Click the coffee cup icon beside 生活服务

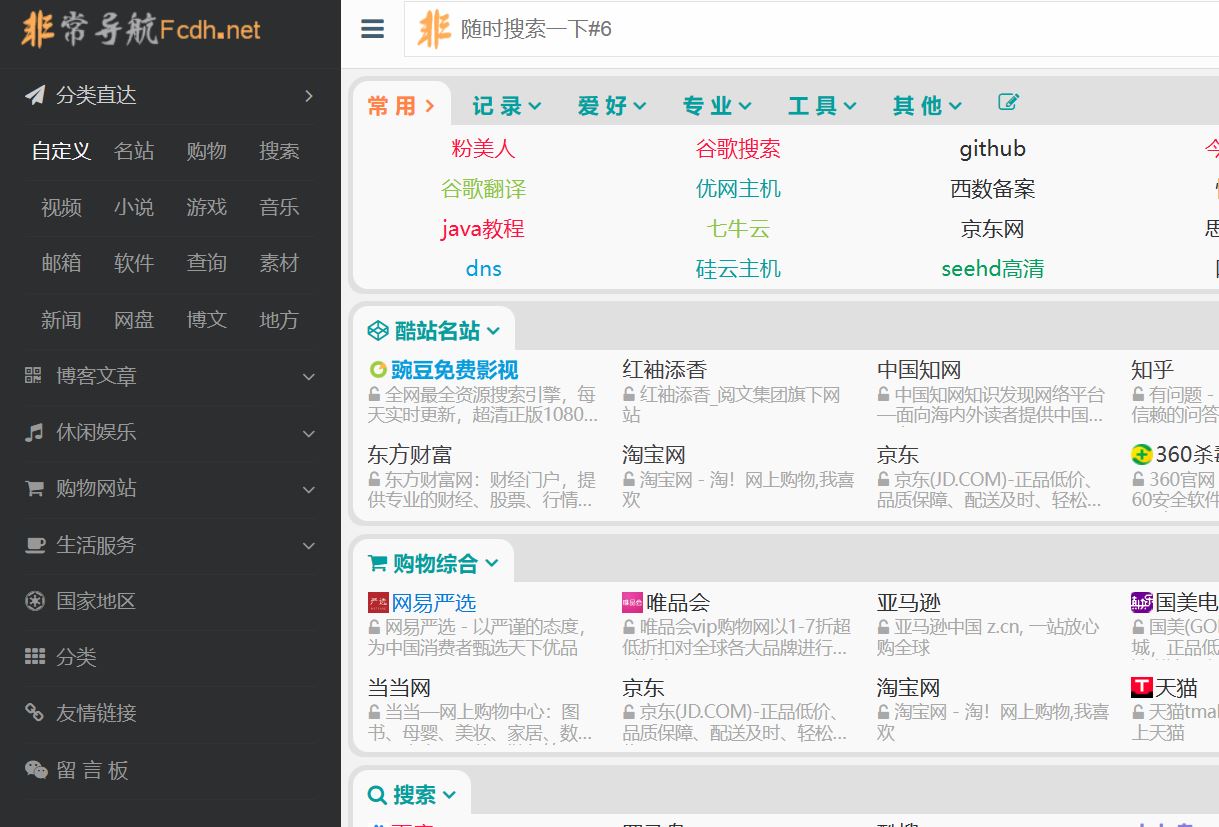(35, 545)
